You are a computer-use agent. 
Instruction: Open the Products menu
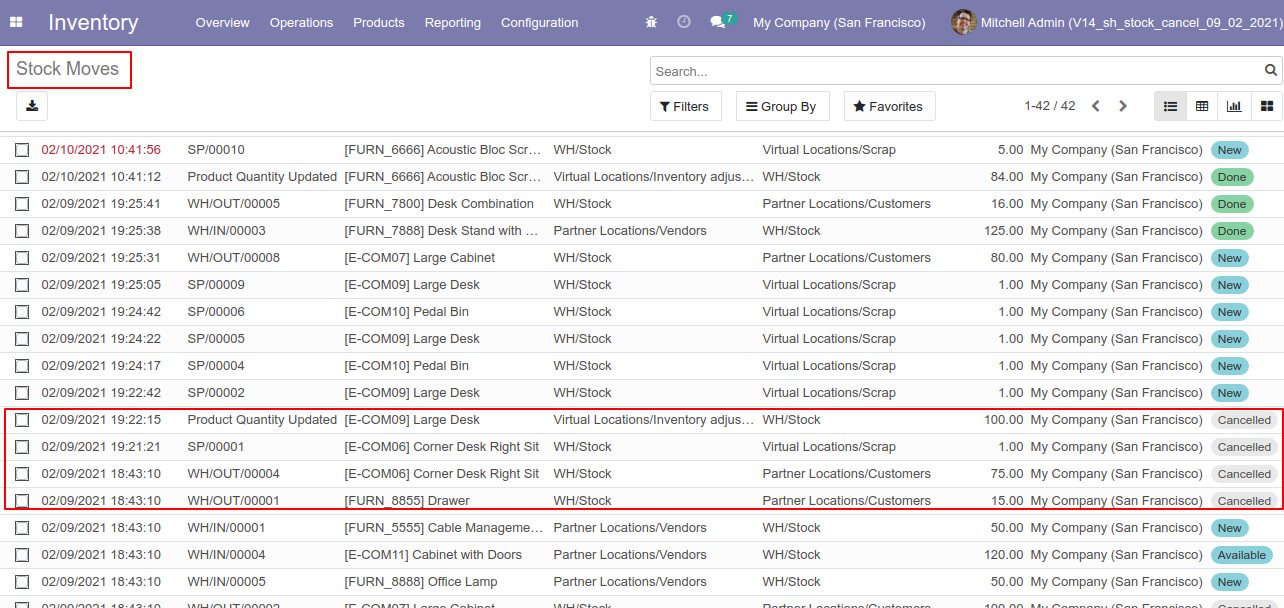click(x=379, y=22)
